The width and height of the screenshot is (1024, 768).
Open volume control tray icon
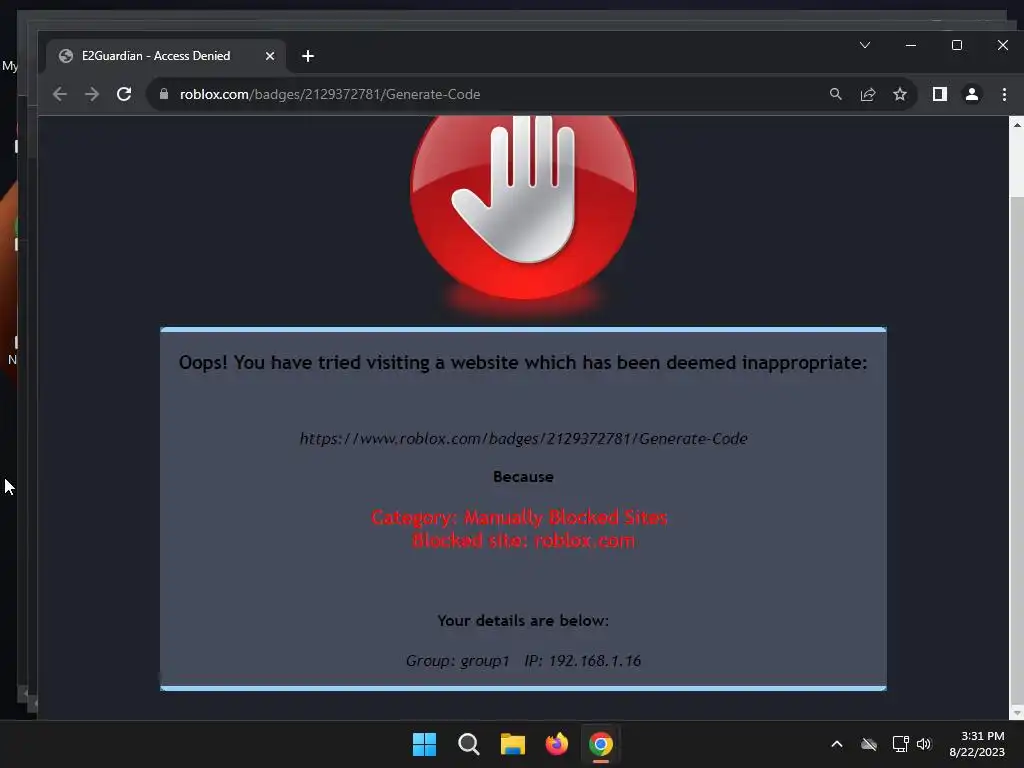[x=924, y=744]
